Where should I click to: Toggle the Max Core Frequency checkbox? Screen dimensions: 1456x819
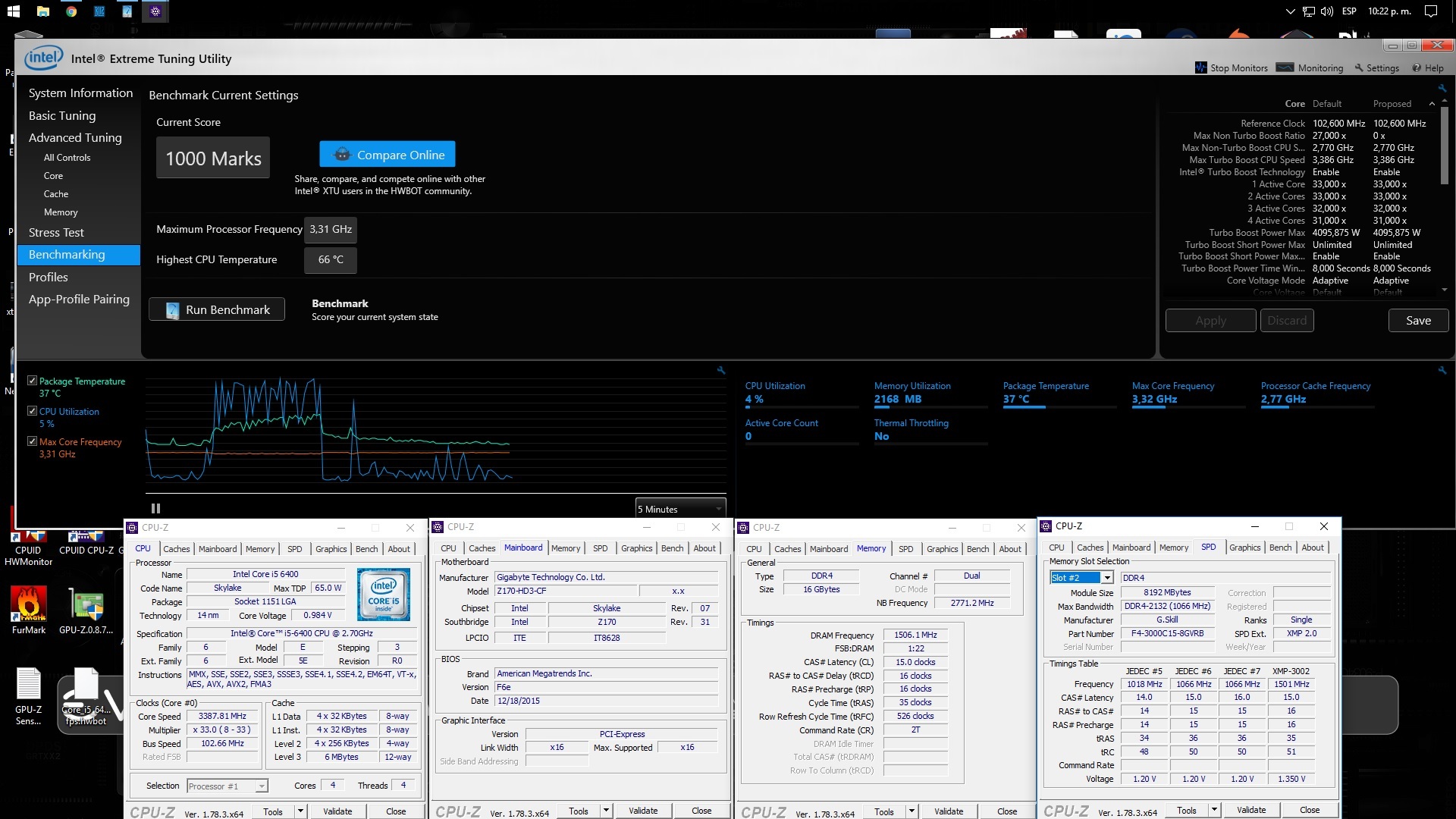32,441
